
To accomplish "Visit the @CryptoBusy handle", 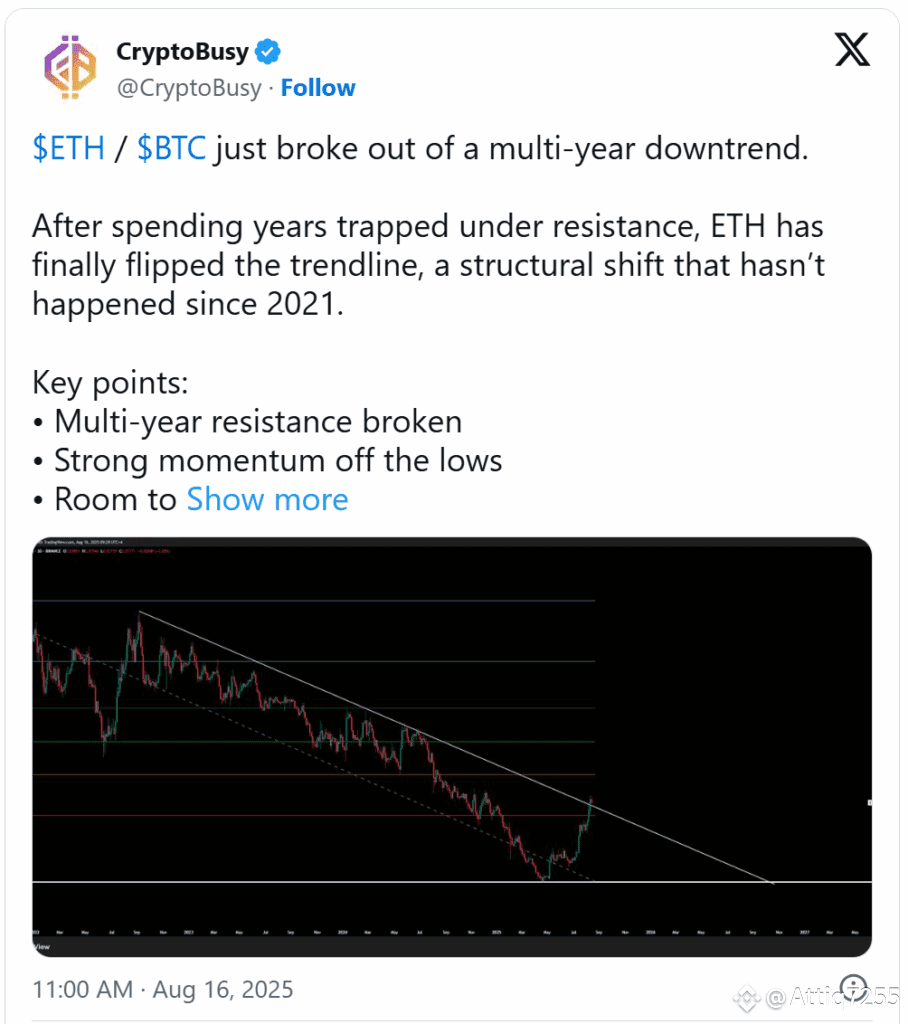I will pyautogui.click(x=189, y=88).
